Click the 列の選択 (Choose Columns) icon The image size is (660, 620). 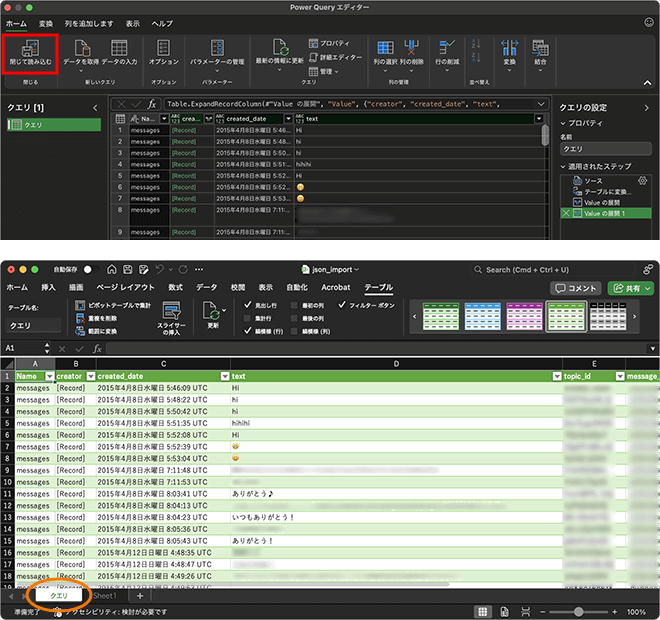[385, 48]
